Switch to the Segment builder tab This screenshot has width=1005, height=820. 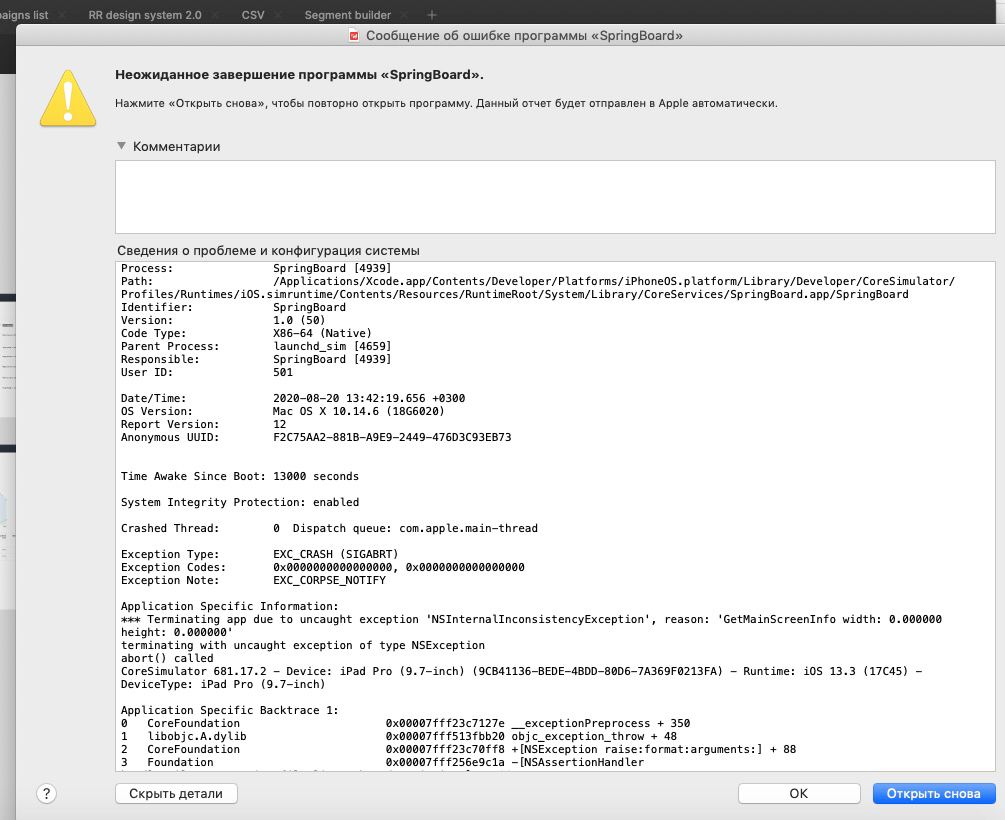[347, 15]
